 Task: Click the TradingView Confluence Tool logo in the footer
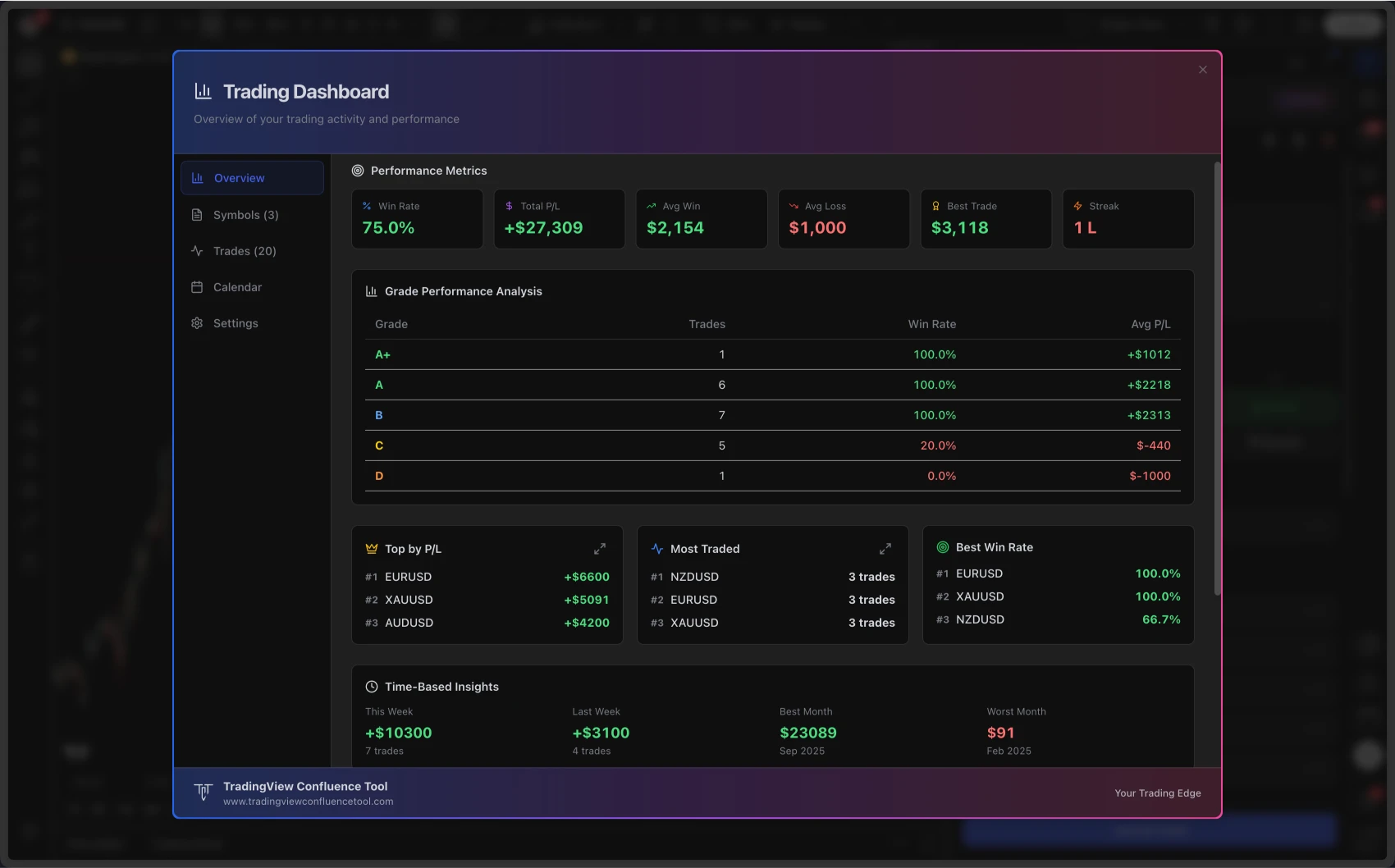click(204, 793)
